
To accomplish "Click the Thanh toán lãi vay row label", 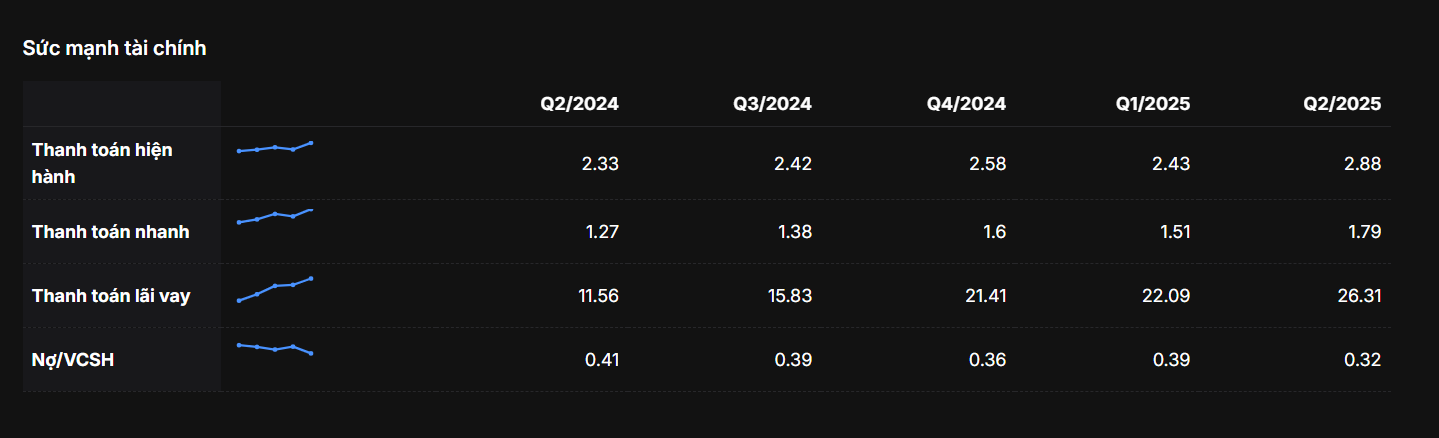I will click(110, 296).
